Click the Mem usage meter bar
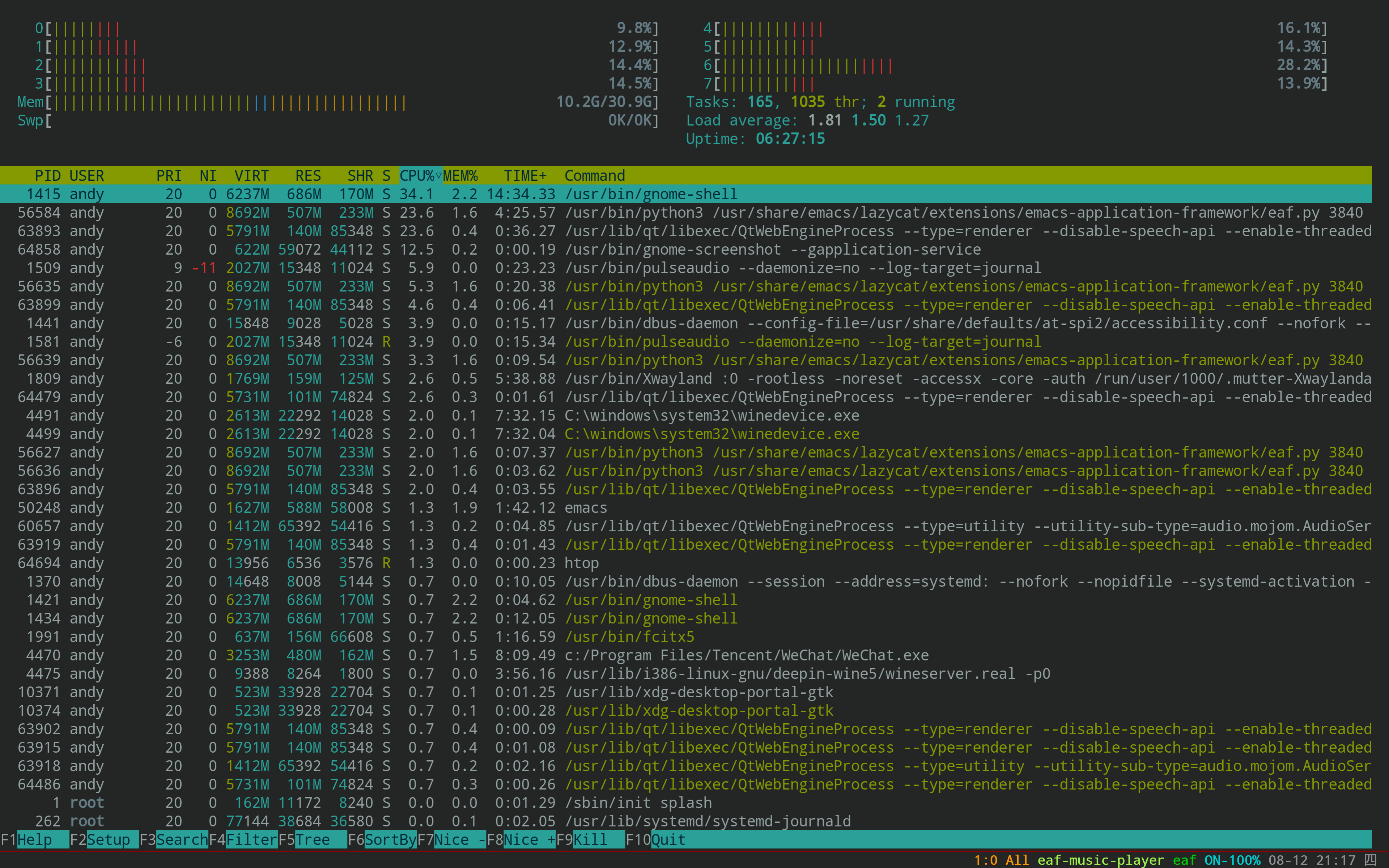 [x=230, y=102]
